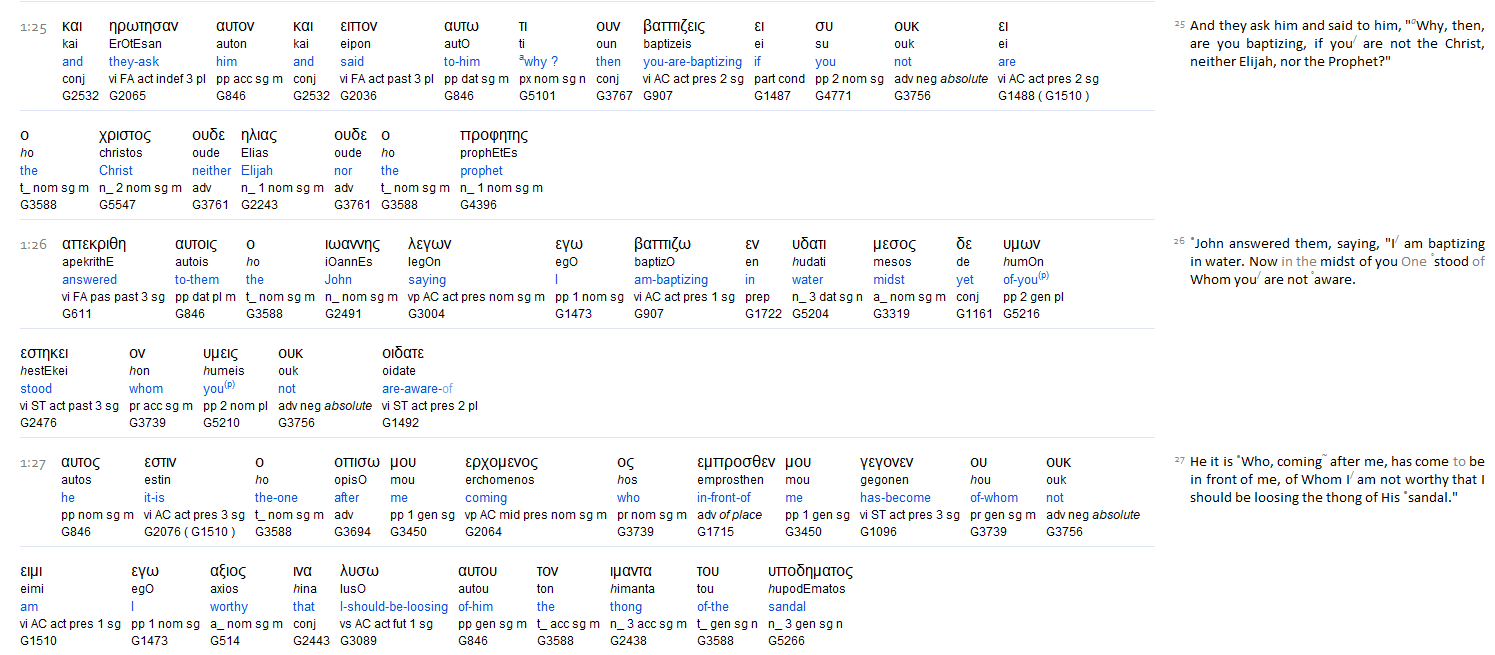1495x655 pixels.
Task: Click the blue gloss 'you-are-baptizing'
Action: 692,62
